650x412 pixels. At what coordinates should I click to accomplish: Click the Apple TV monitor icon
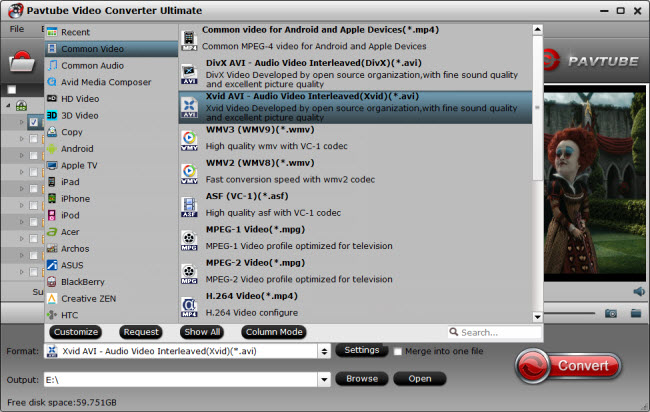[x=52, y=165]
